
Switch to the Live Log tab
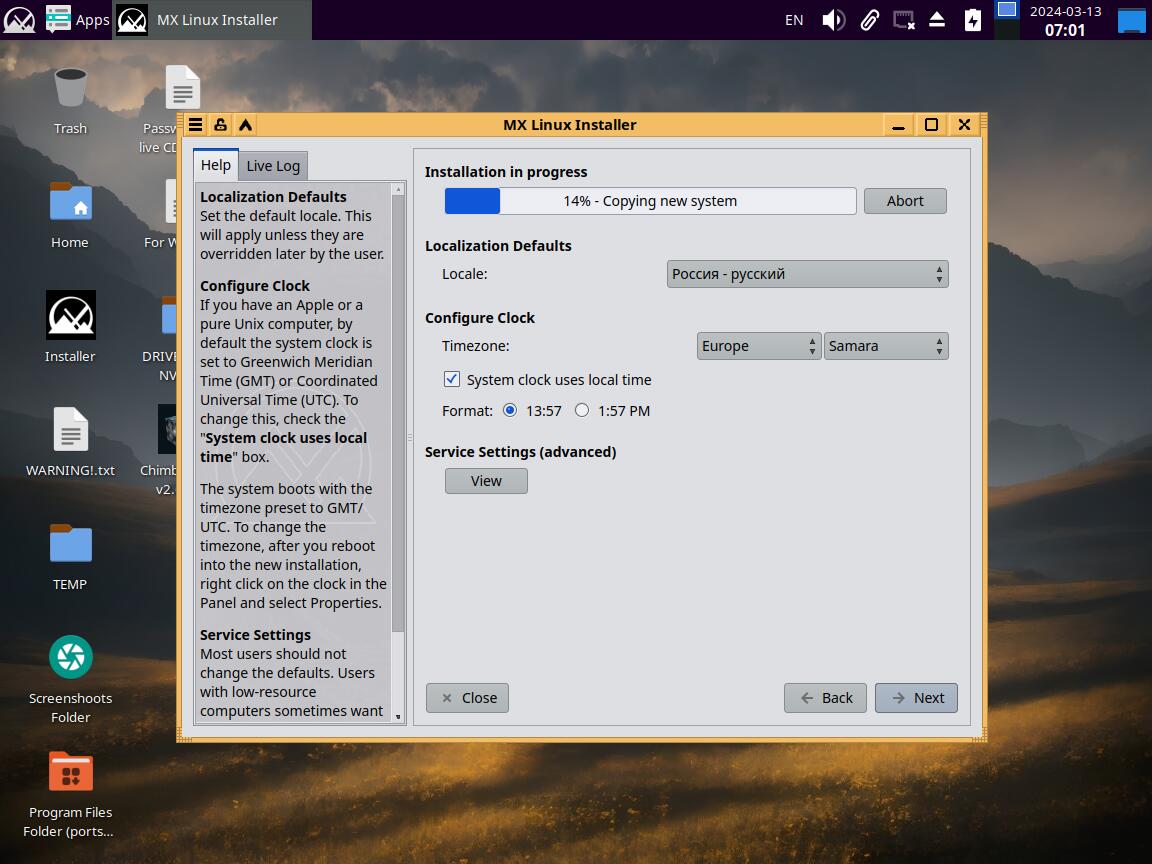click(273, 166)
